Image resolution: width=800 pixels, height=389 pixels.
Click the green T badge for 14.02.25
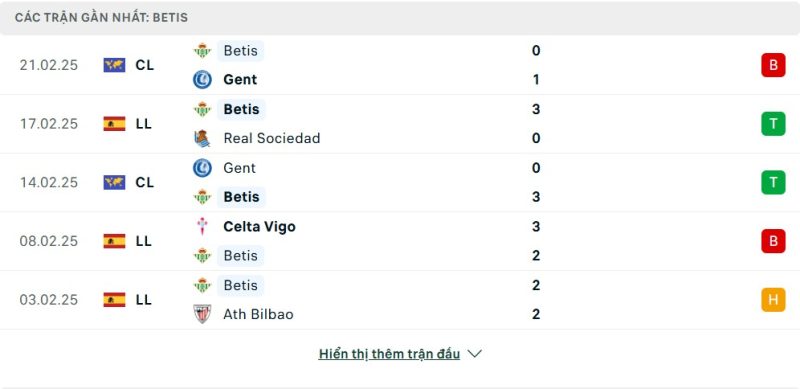tap(773, 182)
